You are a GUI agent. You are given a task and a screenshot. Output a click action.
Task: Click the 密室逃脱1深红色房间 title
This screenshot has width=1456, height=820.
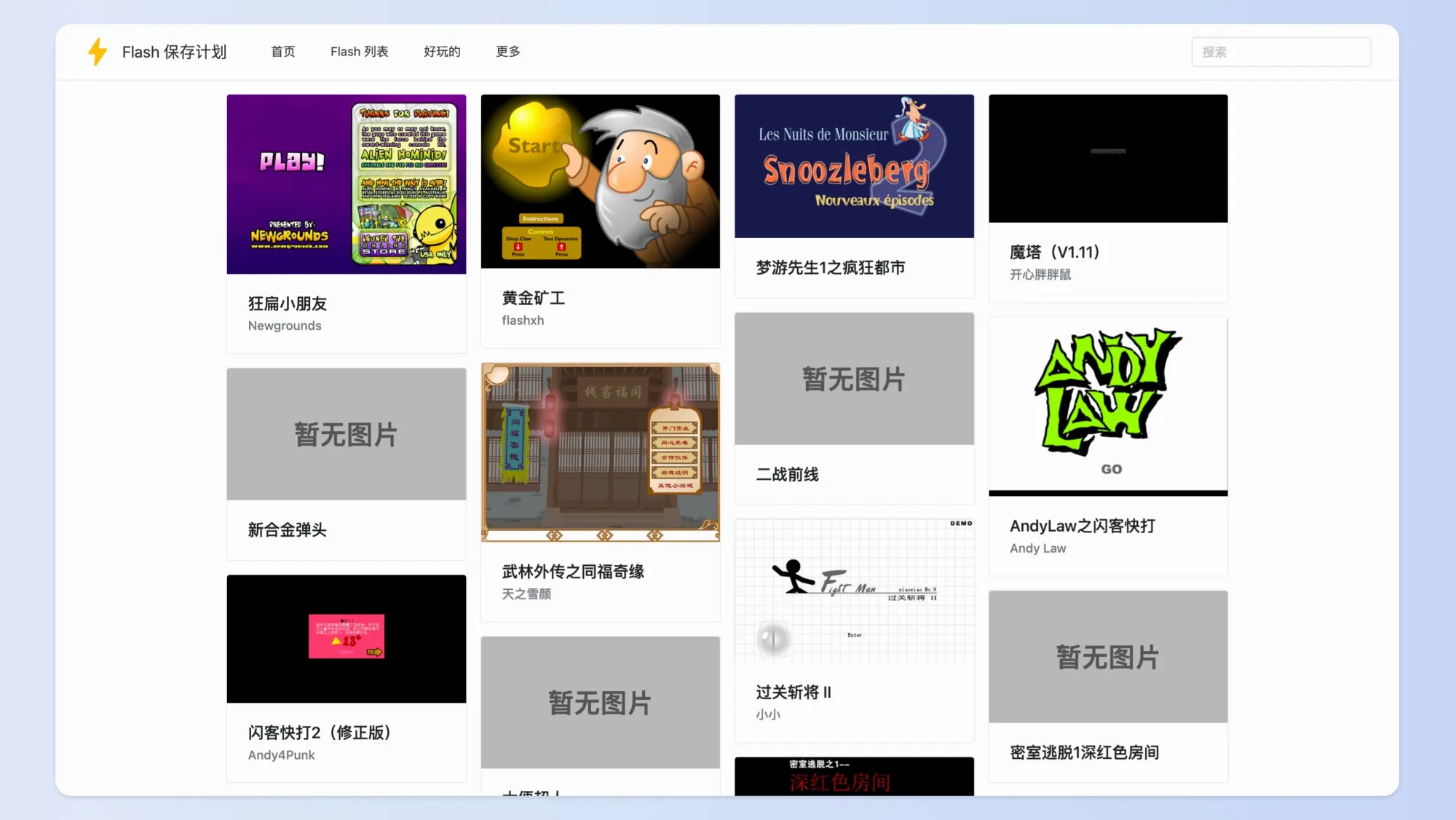[1083, 752]
